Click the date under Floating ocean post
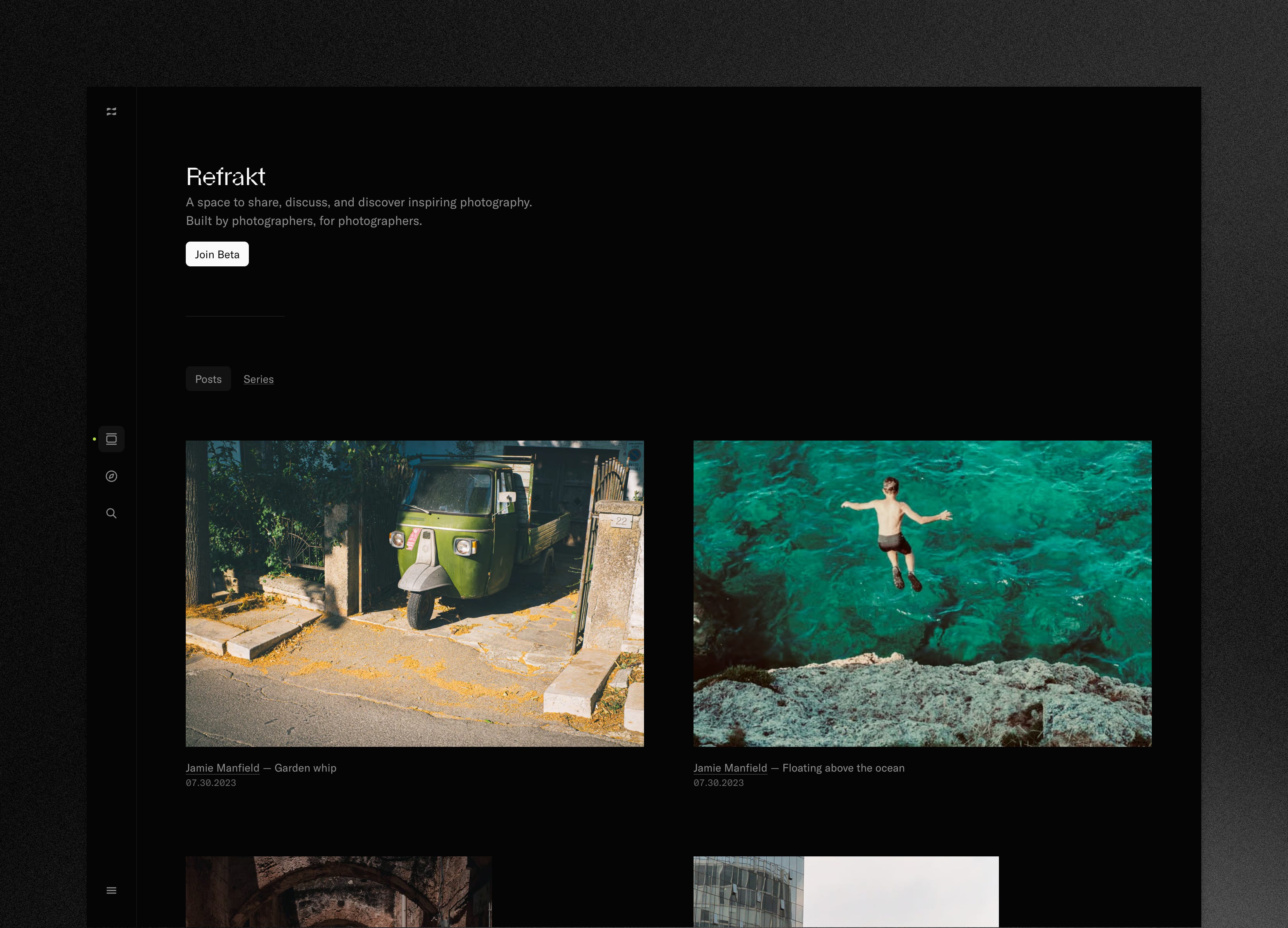 coord(718,782)
